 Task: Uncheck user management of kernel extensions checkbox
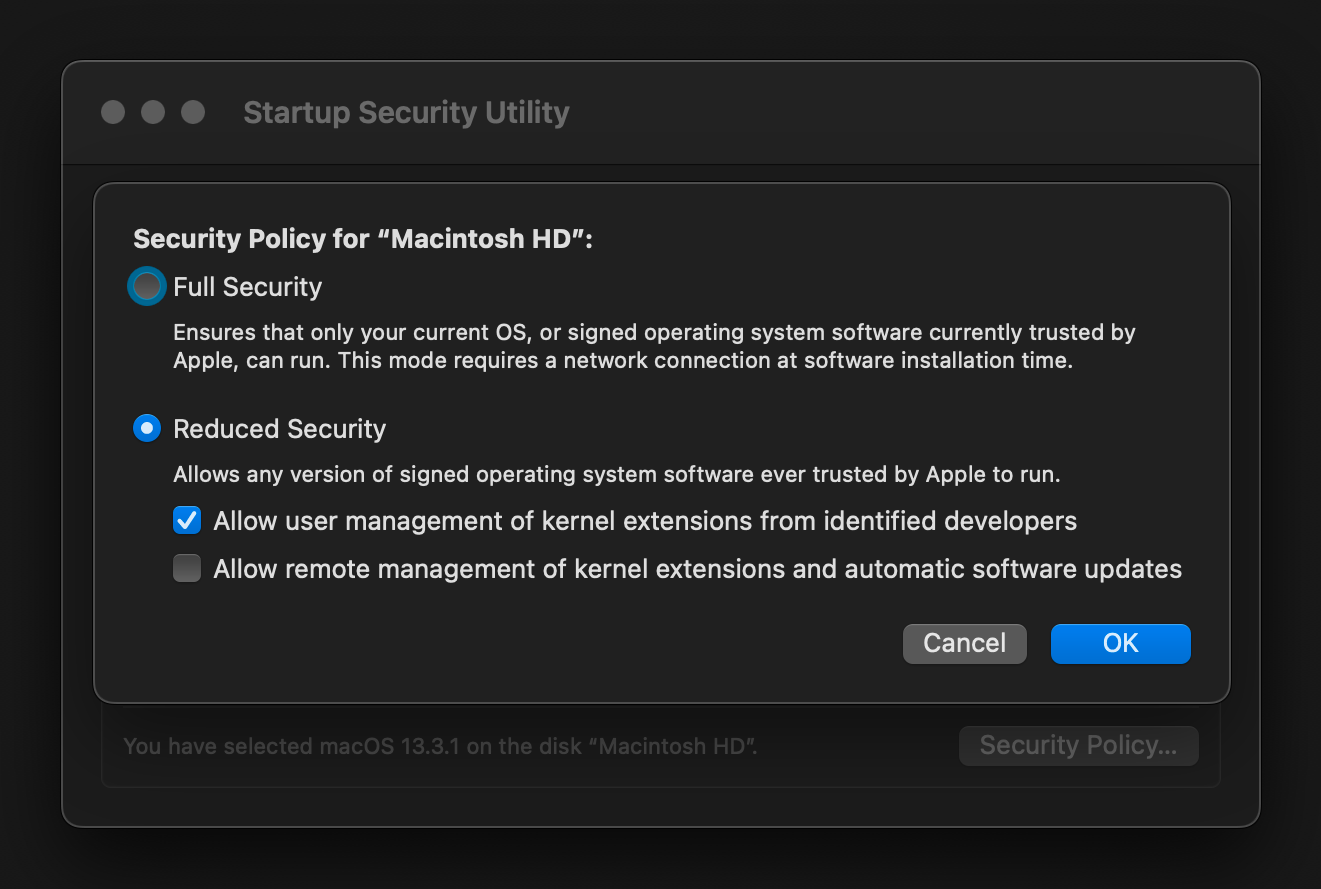pos(187,521)
